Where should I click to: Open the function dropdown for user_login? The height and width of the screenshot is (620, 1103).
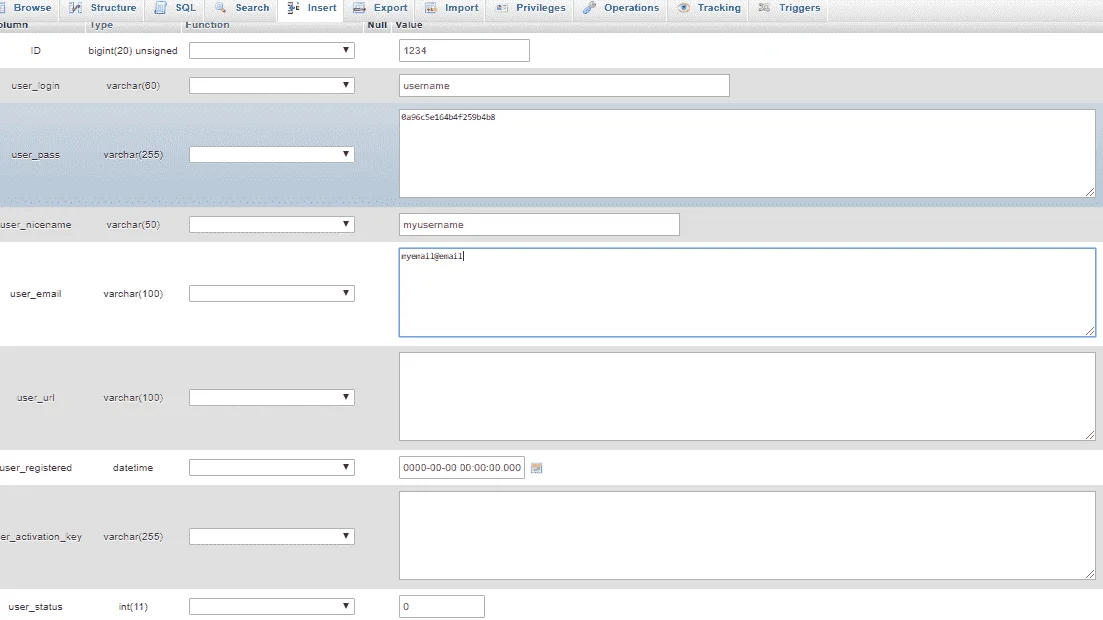pos(272,86)
